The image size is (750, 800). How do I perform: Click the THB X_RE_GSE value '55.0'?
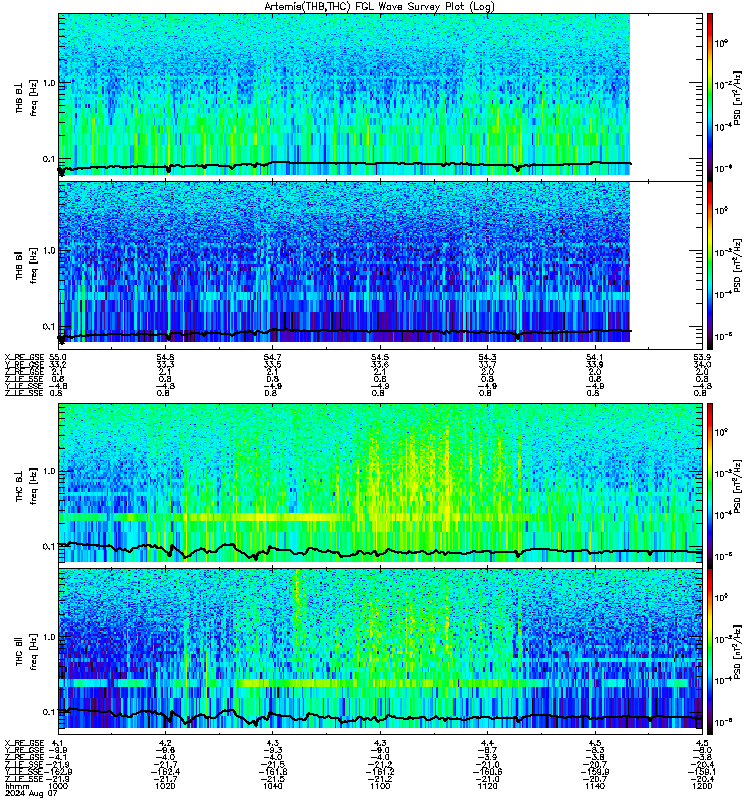point(58,357)
